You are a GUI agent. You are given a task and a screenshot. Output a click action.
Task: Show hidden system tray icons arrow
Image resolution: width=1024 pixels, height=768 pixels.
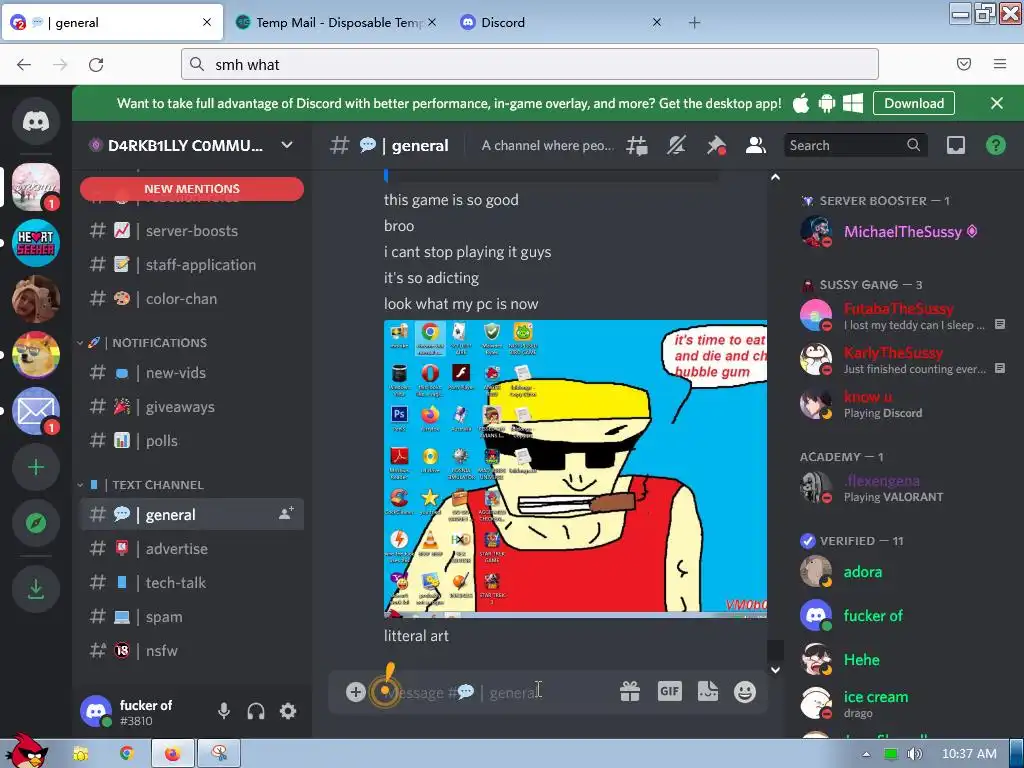(x=866, y=754)
